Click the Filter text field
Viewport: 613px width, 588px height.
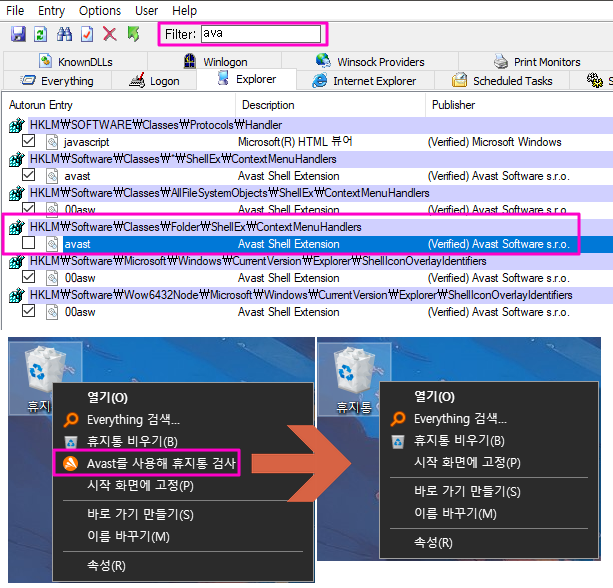(261, 34)
